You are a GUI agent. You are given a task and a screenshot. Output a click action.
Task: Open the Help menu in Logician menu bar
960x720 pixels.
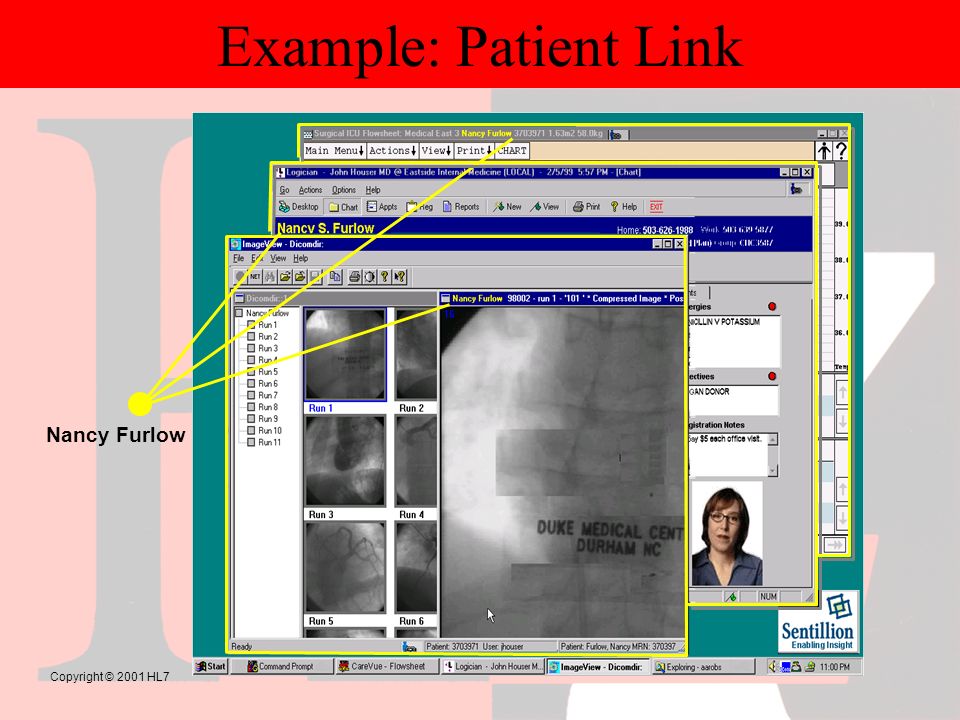(373, 190)
